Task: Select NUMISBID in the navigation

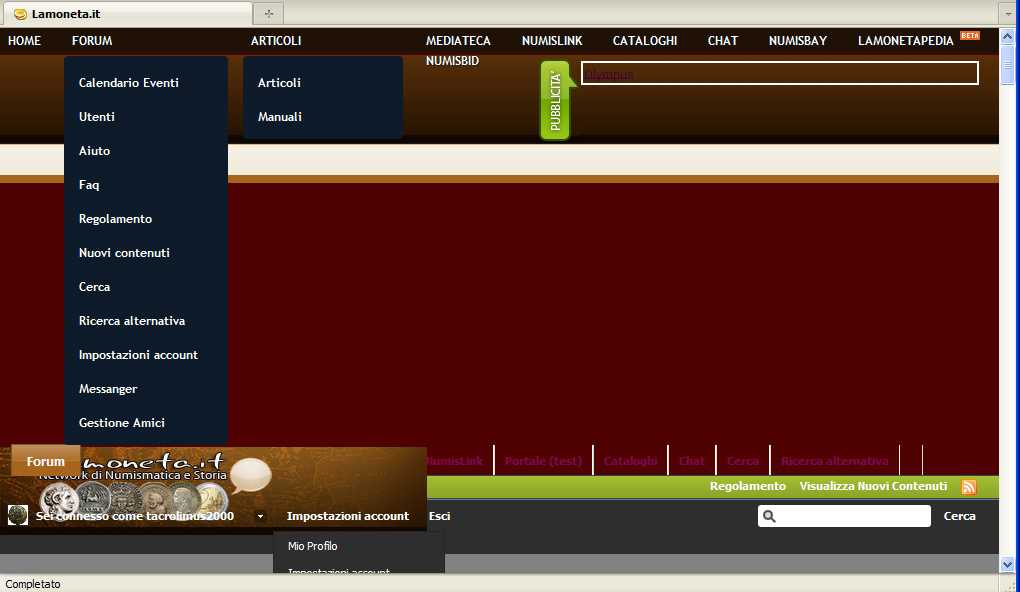Action: [x=452, y=61]
